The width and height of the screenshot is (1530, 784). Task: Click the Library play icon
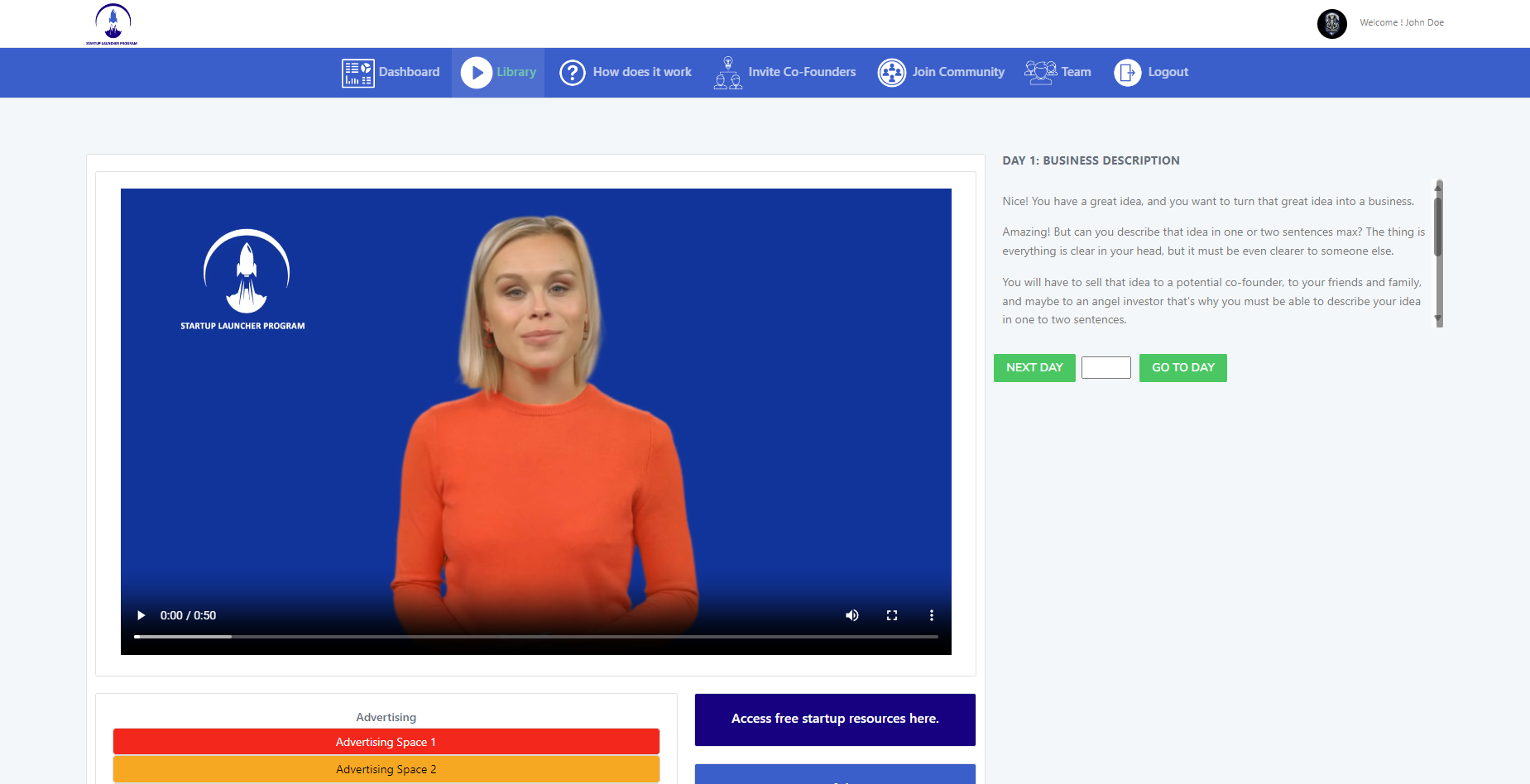(476, 73)
